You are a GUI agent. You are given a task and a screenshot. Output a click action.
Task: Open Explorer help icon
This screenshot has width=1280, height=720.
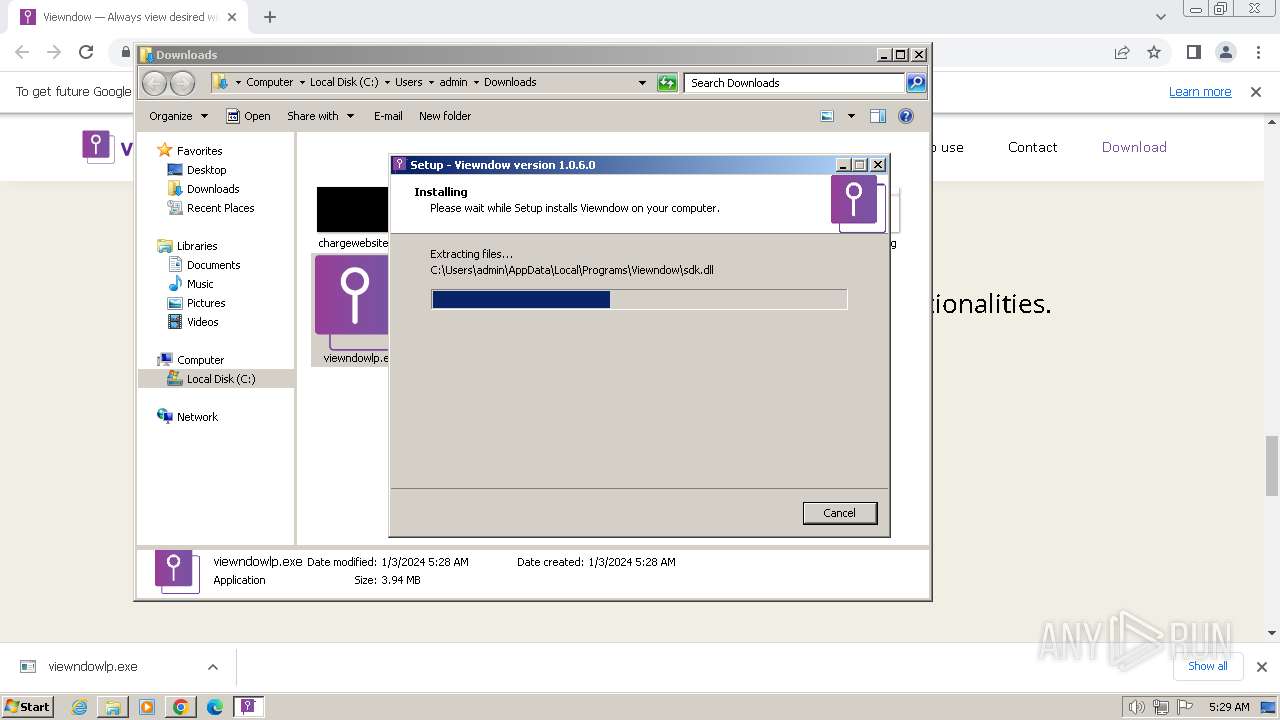click(906, 116)
